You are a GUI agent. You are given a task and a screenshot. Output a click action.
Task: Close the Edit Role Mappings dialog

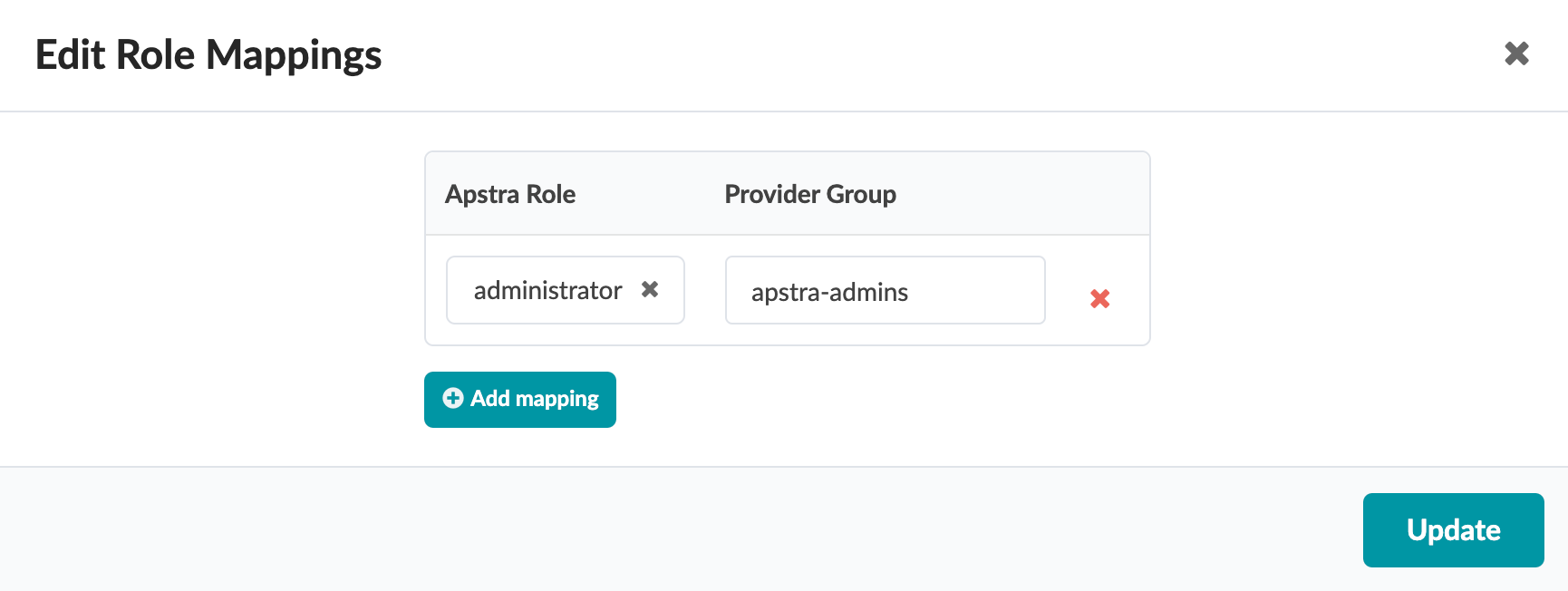[x=1516, y=54]
